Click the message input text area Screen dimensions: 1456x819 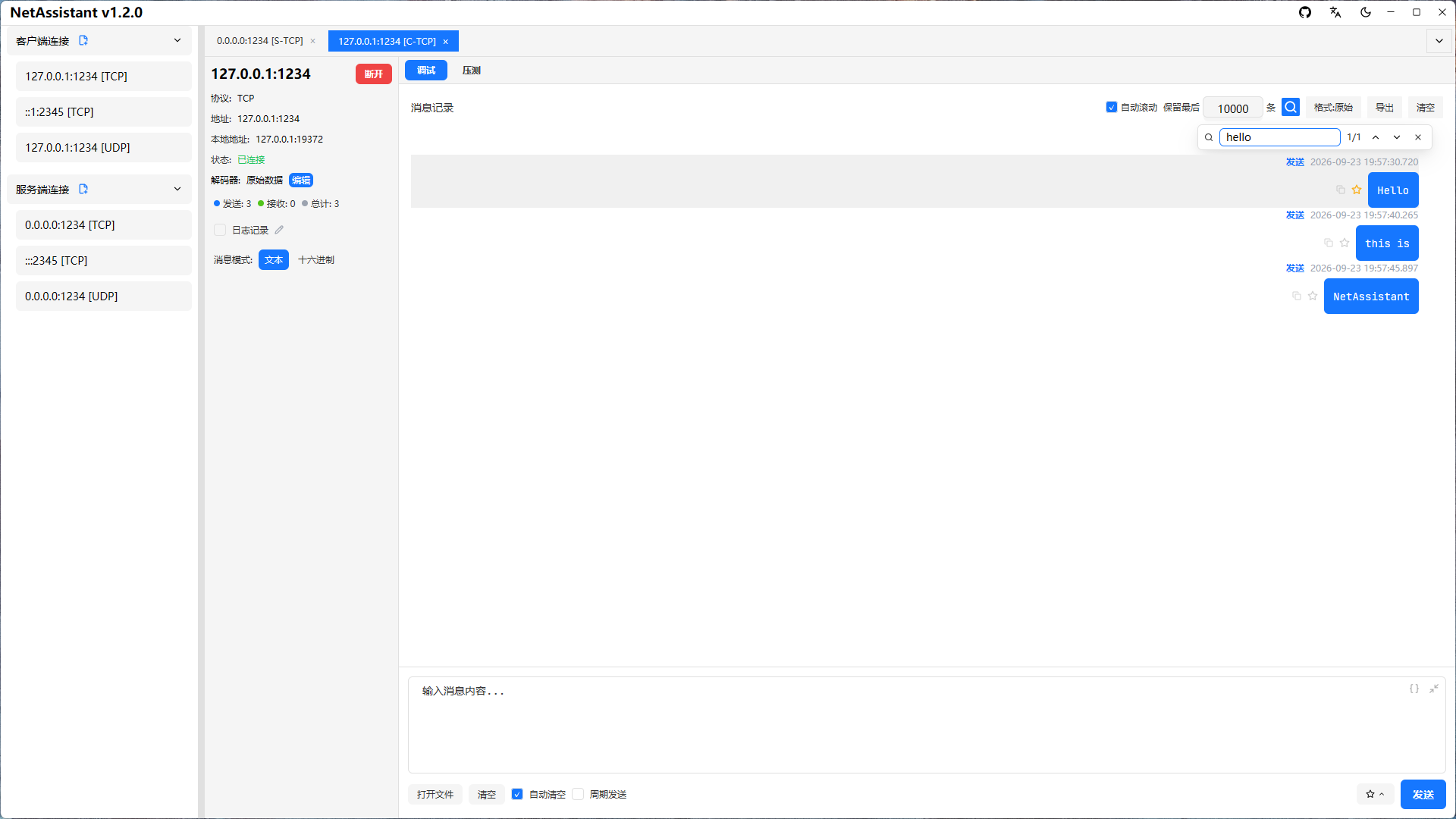pos(927,724)
